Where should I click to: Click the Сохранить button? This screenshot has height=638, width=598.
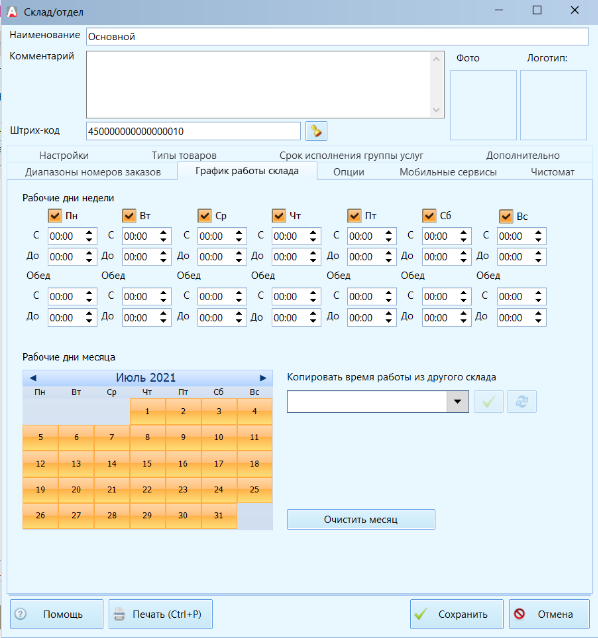point(457,614)
